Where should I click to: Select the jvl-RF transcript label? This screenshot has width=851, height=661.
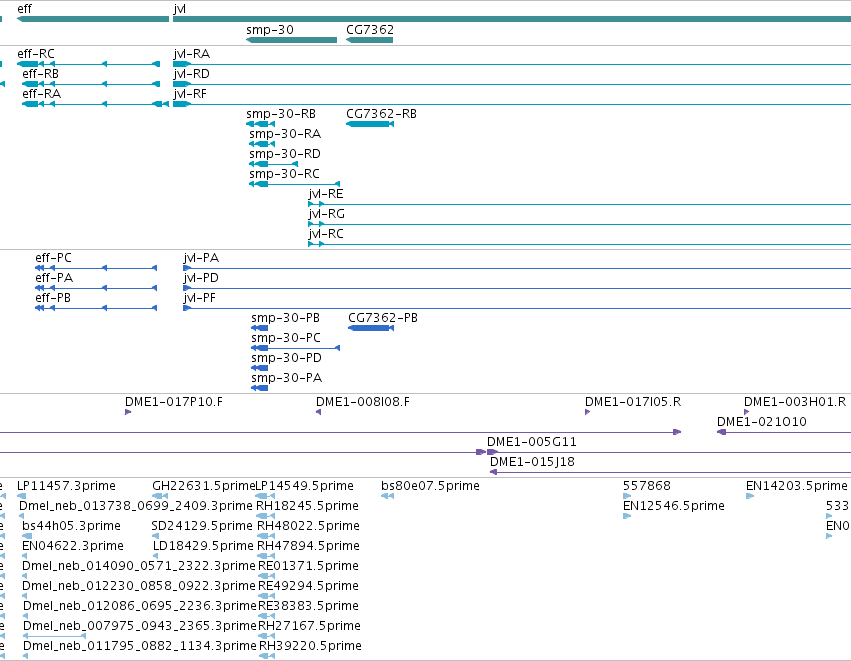click(x=190, y=94)
